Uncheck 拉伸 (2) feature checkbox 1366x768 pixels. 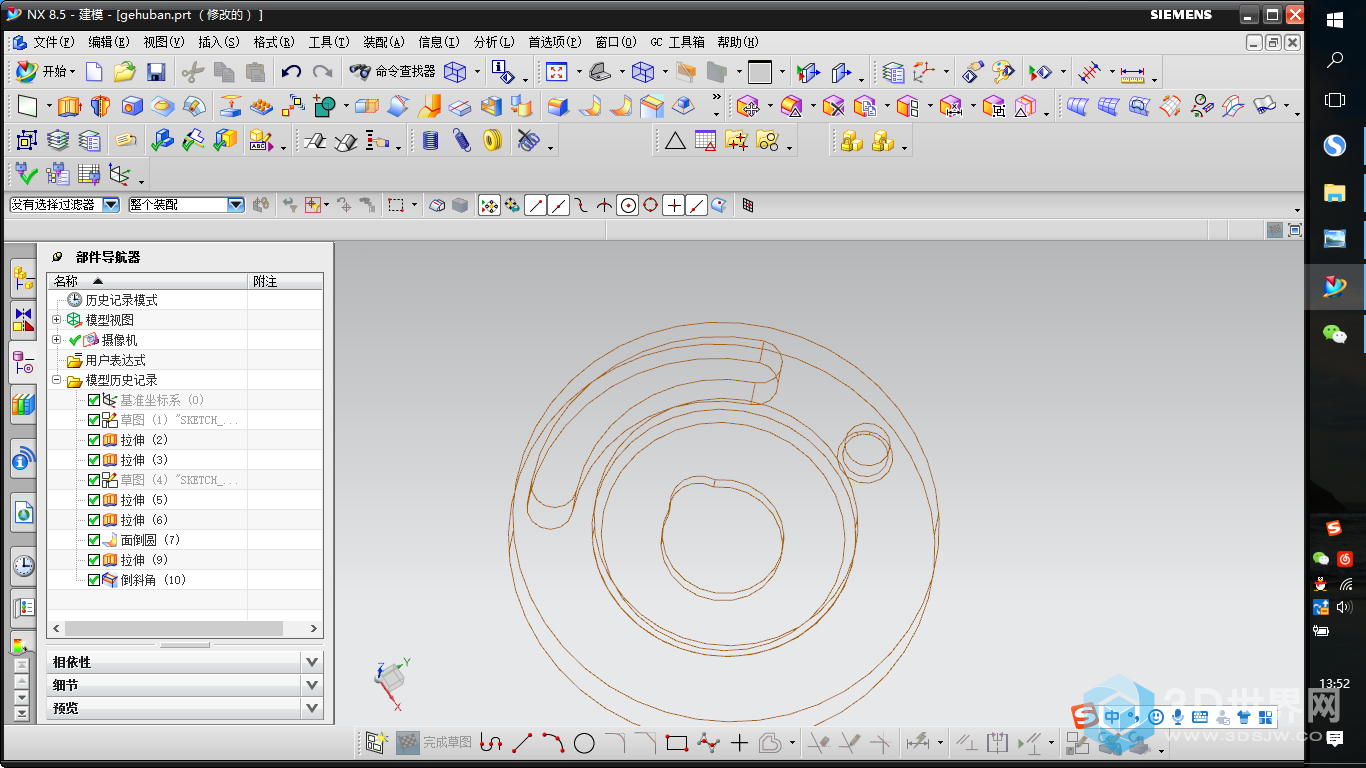click(94, 440)
